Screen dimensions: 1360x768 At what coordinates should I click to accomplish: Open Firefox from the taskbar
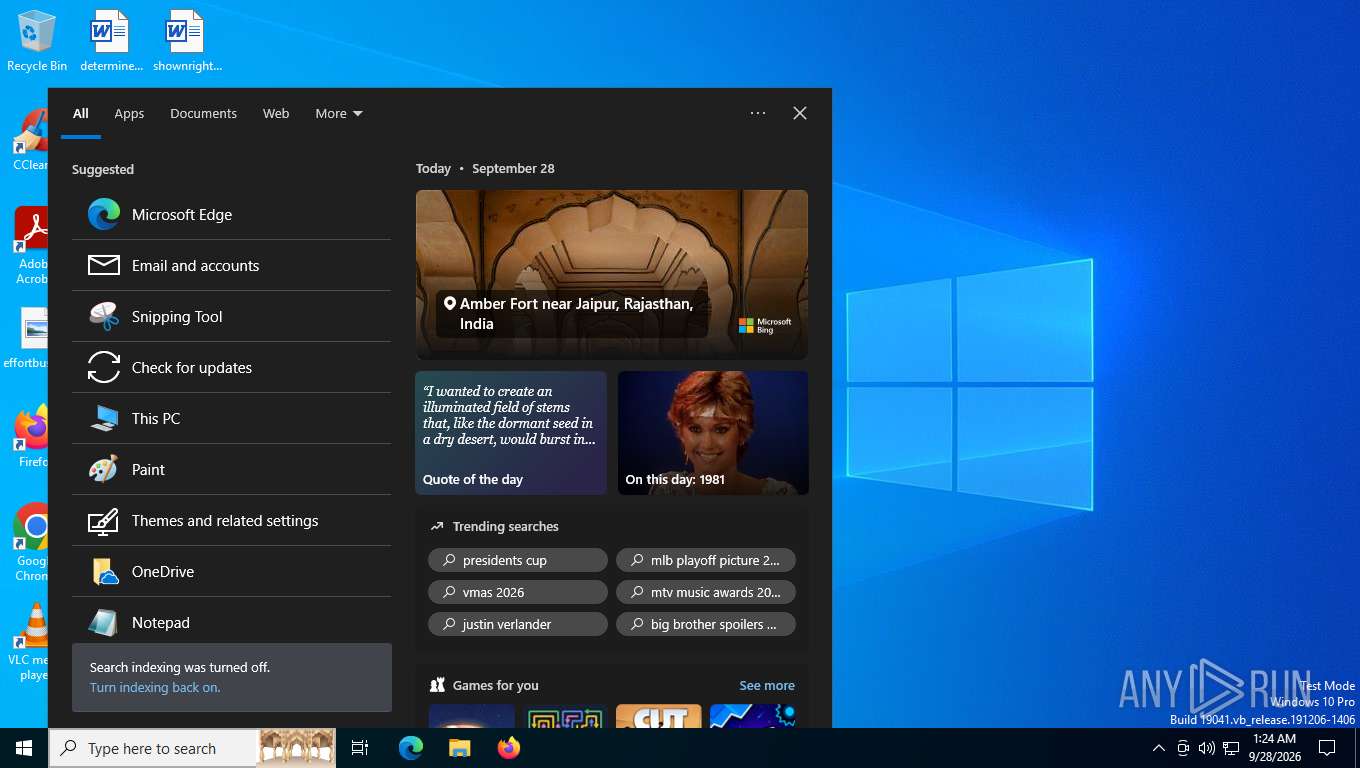[509, 748]
